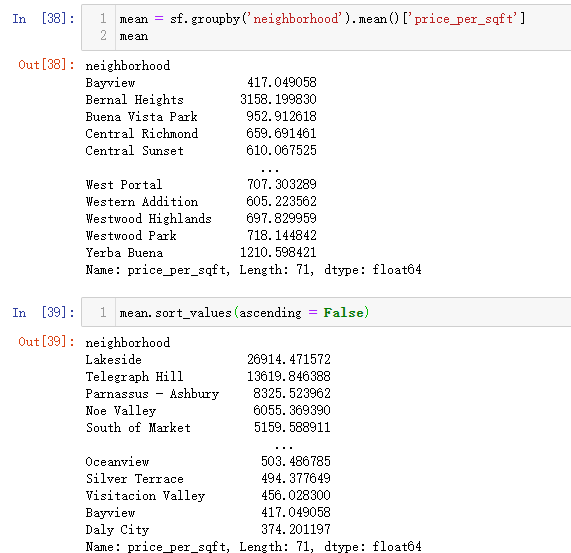Click the 'West Portal' row label
571x553 pixels.
tap(124, 185)
